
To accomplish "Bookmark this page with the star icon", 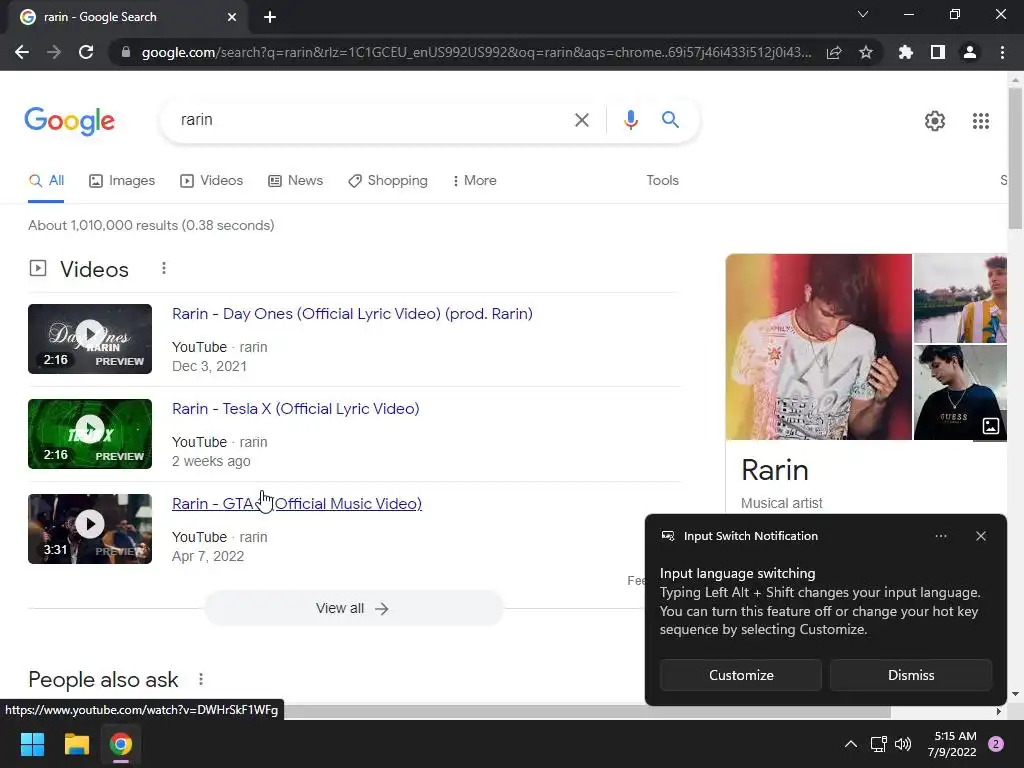I will (866, 52).
